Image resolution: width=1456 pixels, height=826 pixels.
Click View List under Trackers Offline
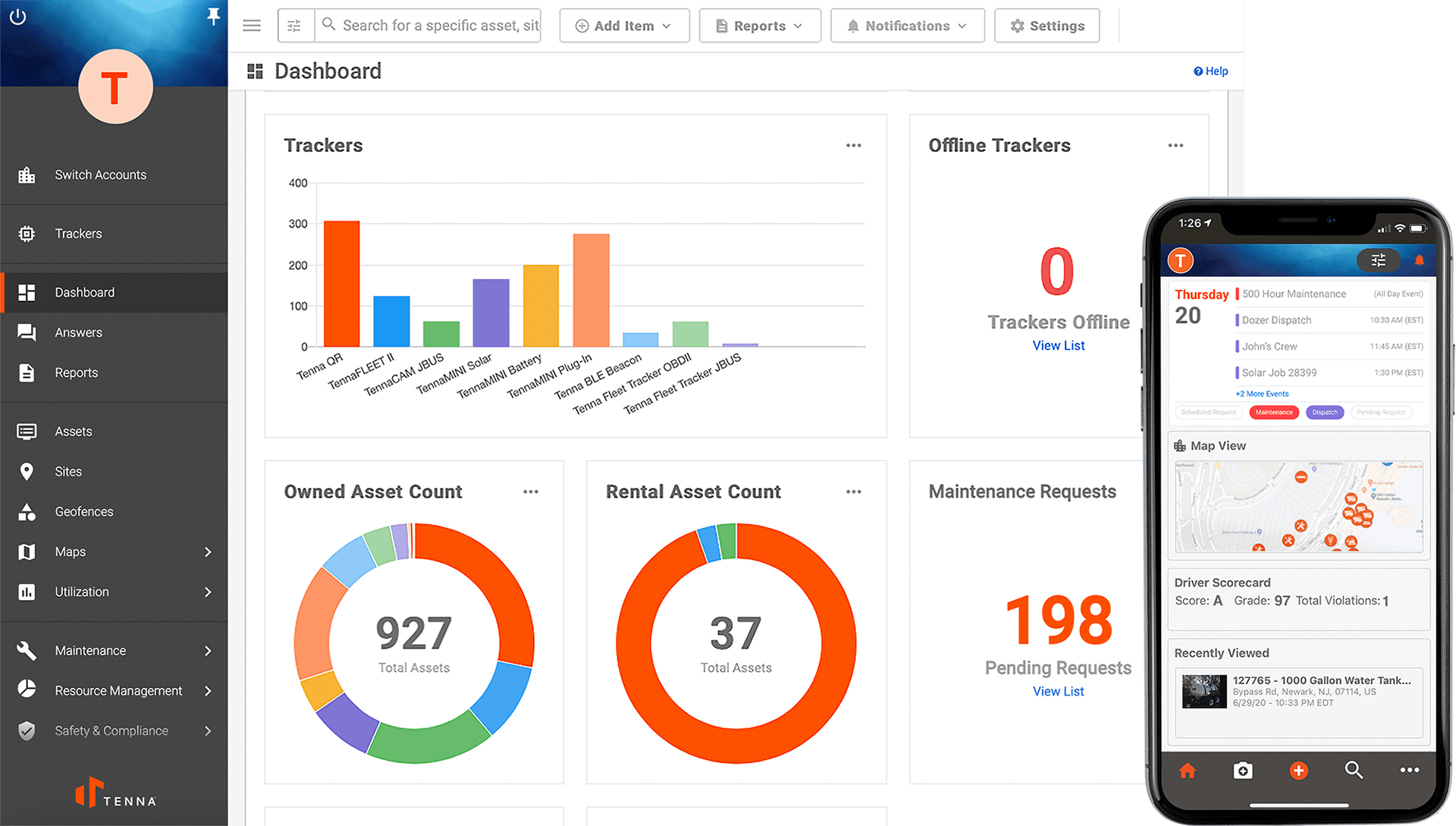1058,346
